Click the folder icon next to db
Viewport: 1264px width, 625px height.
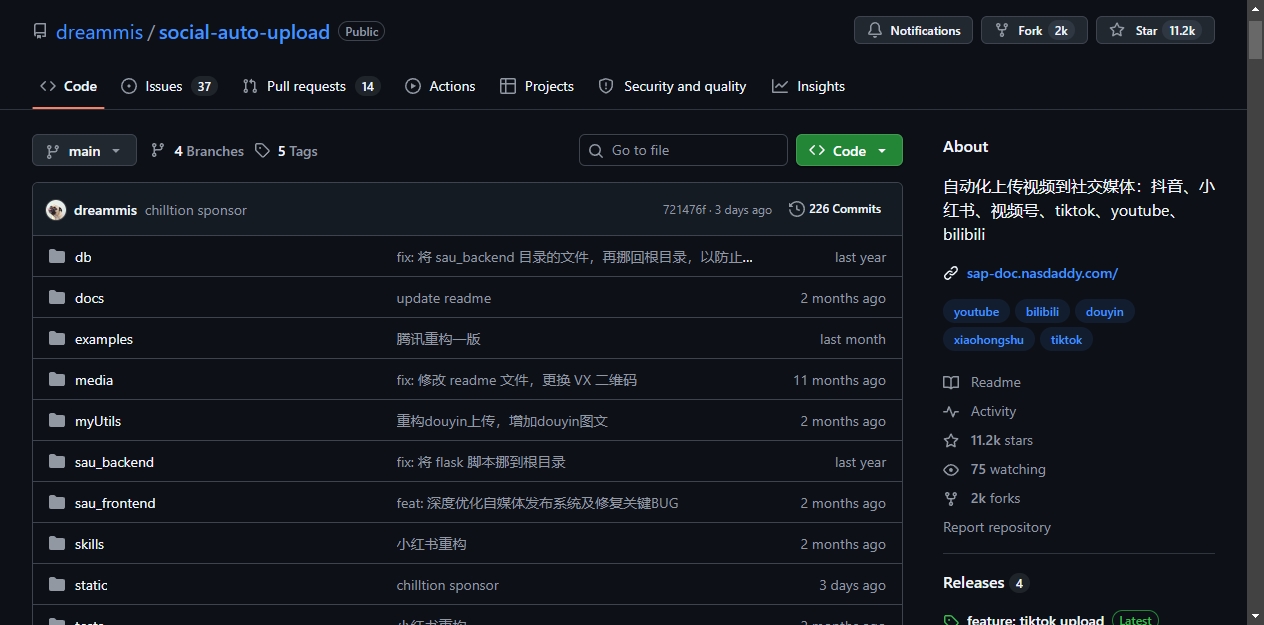tap(57, 257)
